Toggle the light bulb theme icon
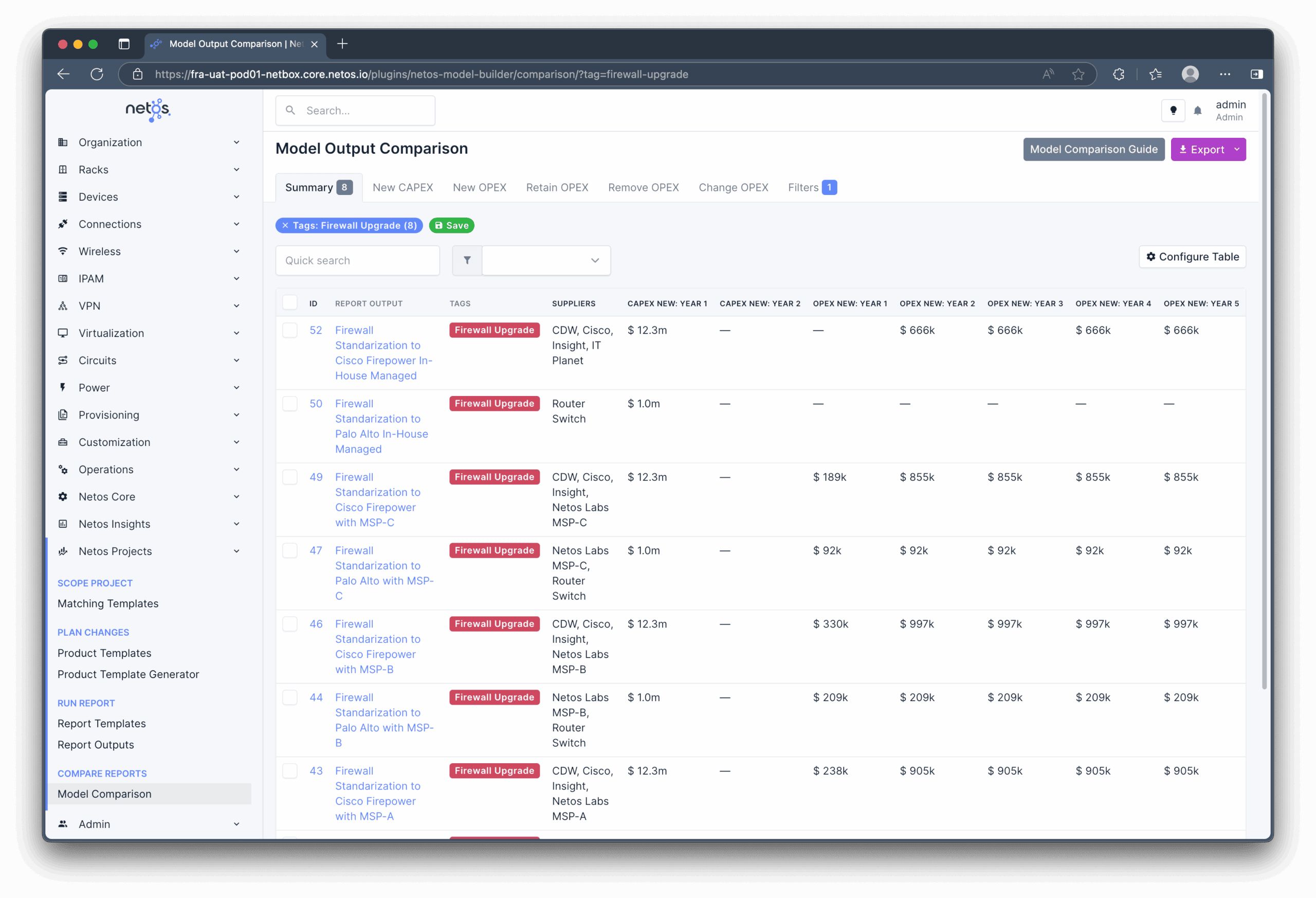The width and height of the screenshot is (1316, 898). coord(1173,111)
